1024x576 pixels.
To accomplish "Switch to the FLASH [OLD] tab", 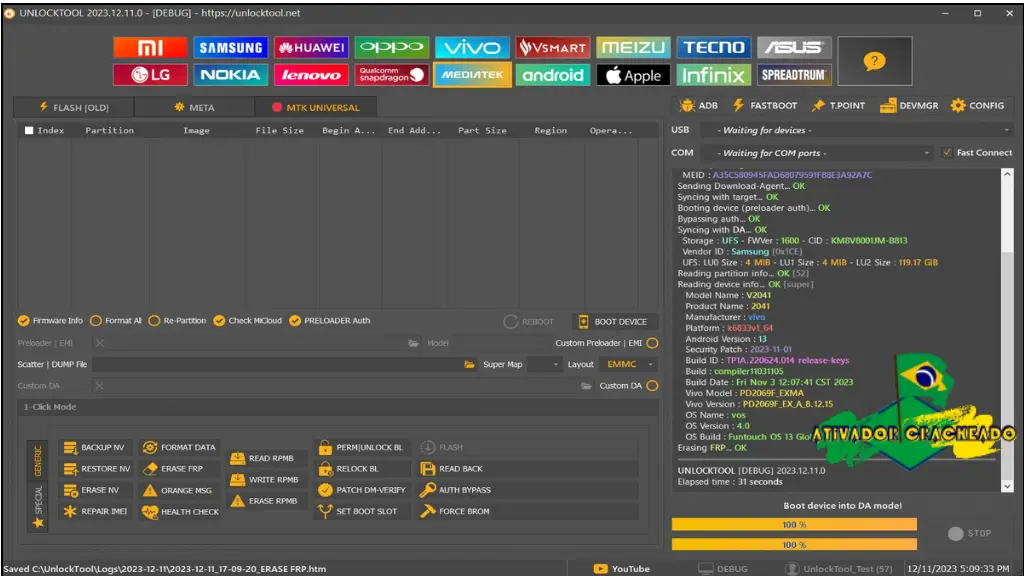I will 74,107.
